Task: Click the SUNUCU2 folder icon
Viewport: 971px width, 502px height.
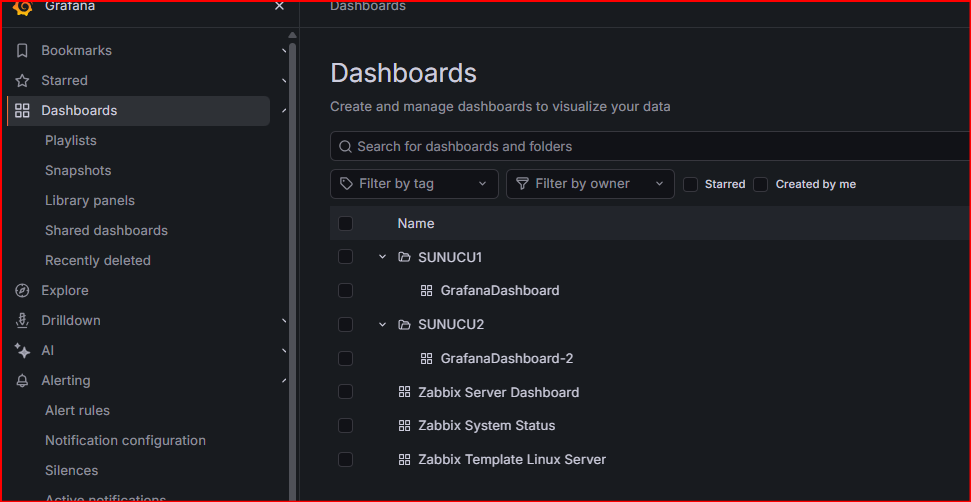Action: pyautogui.click(x=404, y=324)
